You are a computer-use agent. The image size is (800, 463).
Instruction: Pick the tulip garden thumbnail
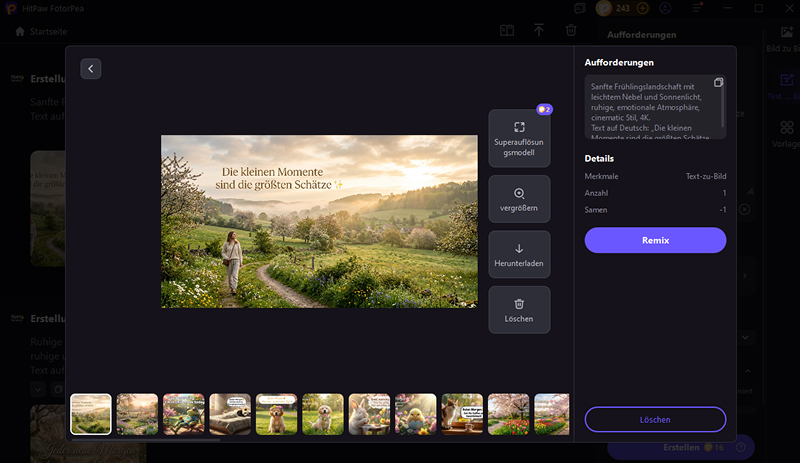pos(509,413)
